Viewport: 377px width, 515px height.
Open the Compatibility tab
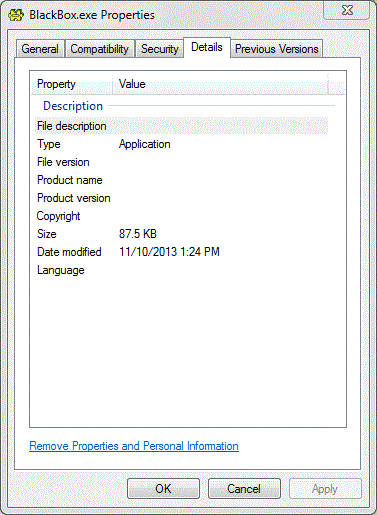(x=100, y=49)
